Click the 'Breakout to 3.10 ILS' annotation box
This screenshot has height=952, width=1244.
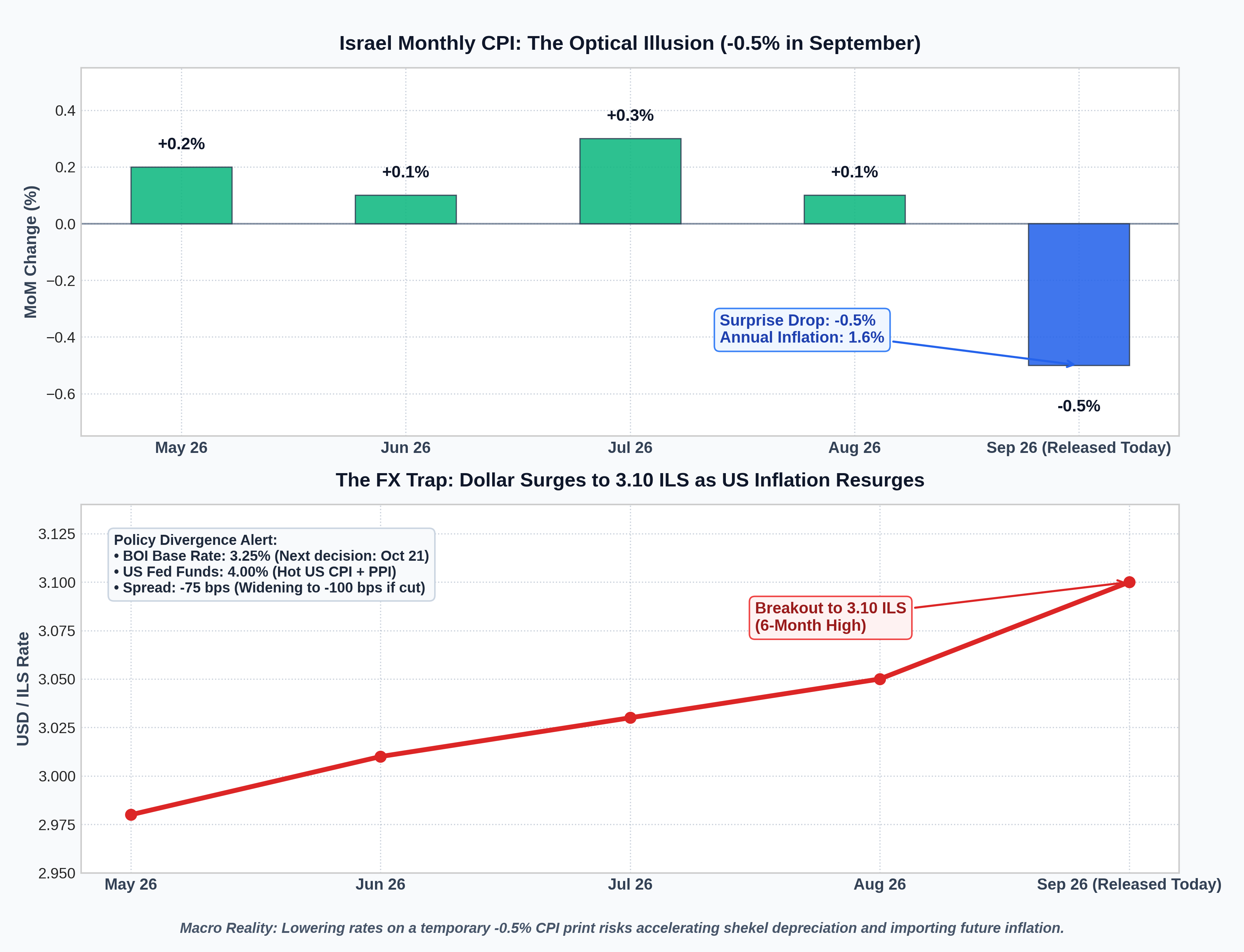coord(830,618)
